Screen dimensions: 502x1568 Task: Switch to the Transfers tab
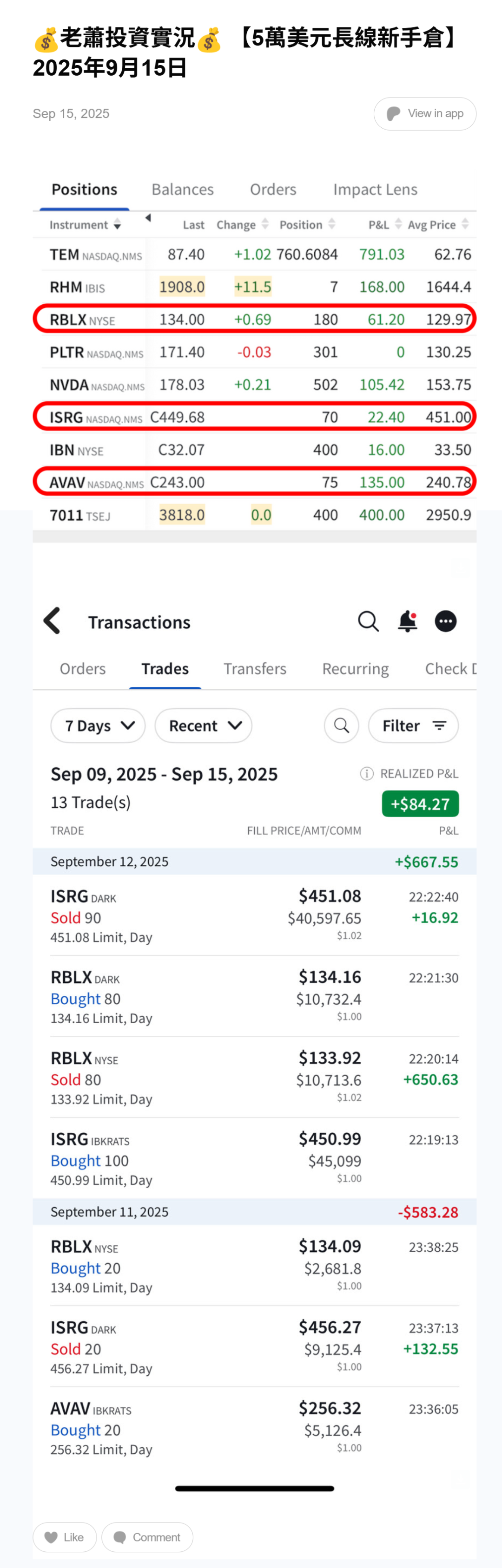tap(255, 668)
